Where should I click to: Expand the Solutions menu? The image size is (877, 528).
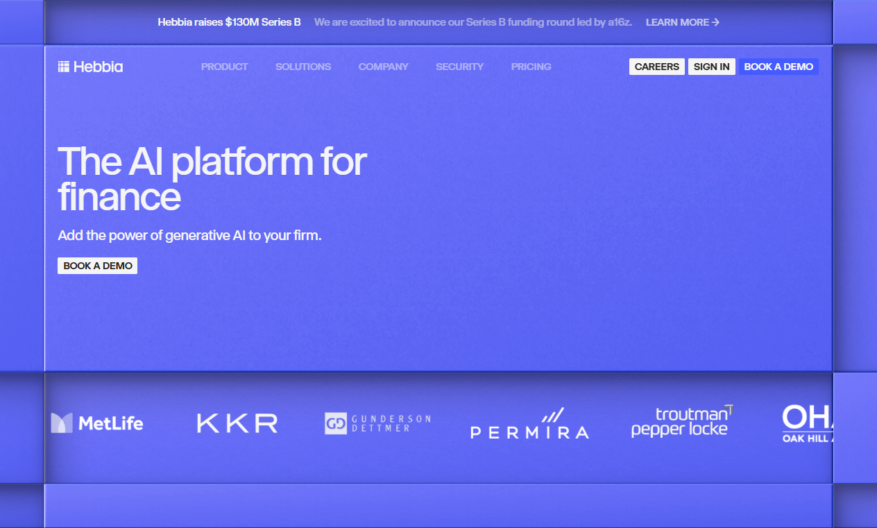coord(303,67)
